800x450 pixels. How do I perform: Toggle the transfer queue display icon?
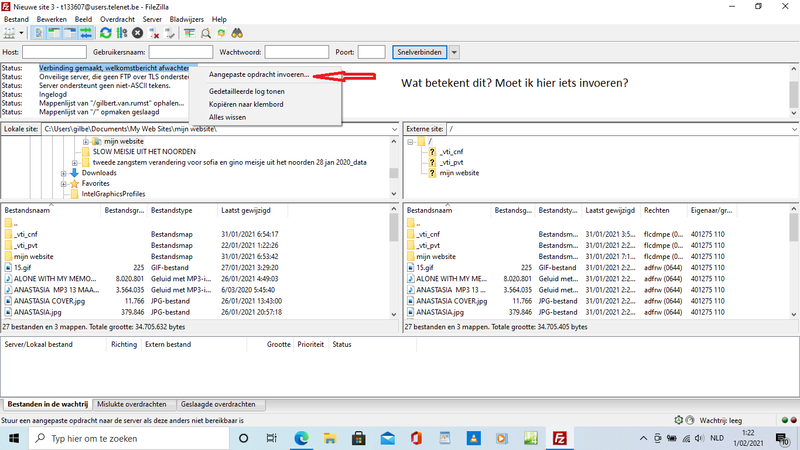[87, 33]
